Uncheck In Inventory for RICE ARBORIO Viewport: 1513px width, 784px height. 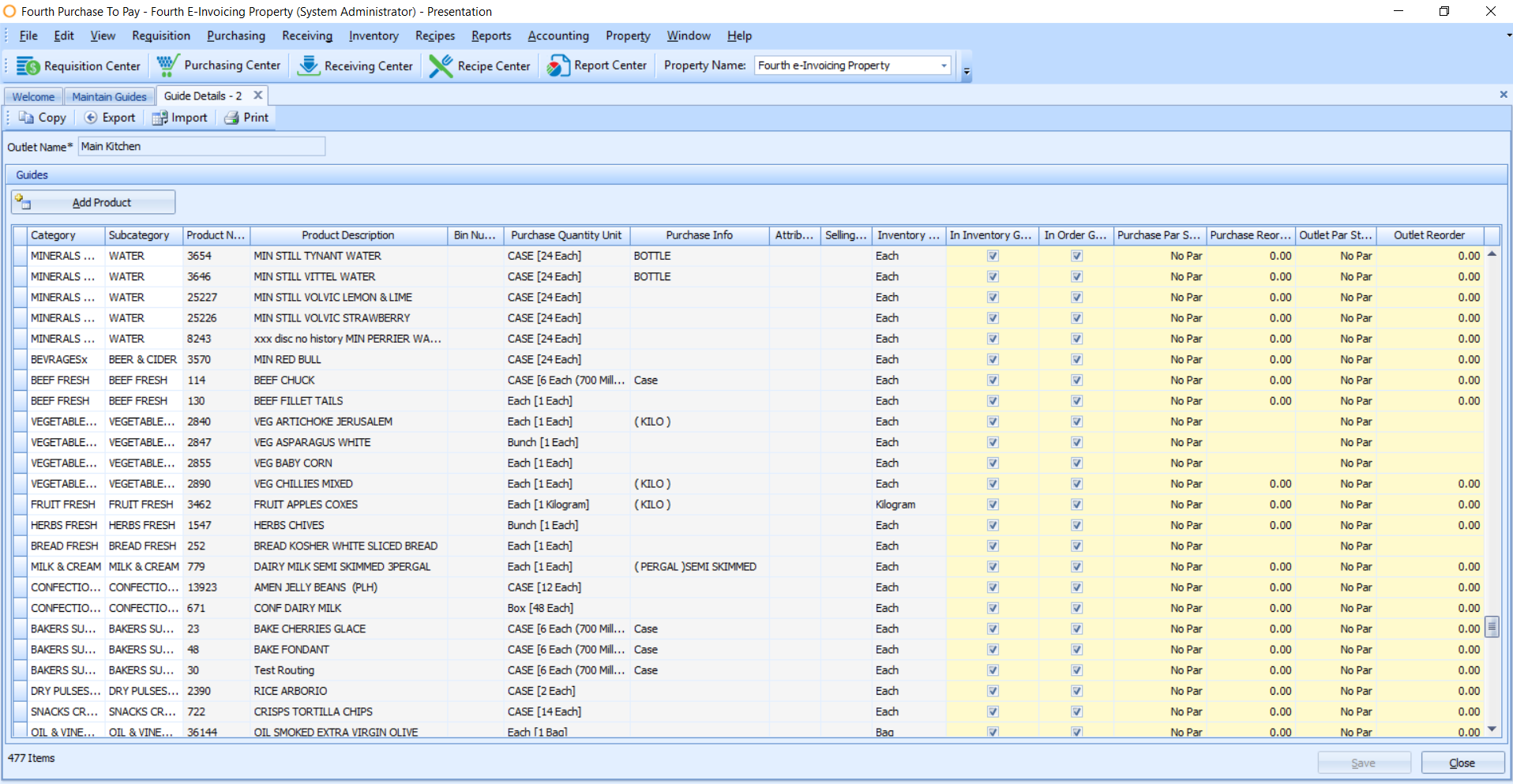point(993,692)
